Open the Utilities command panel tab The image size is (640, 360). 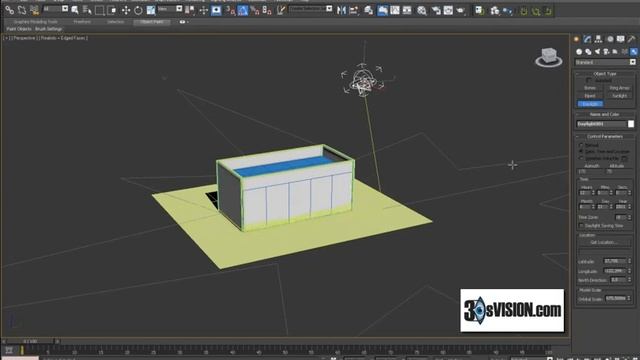coord(632,39)
